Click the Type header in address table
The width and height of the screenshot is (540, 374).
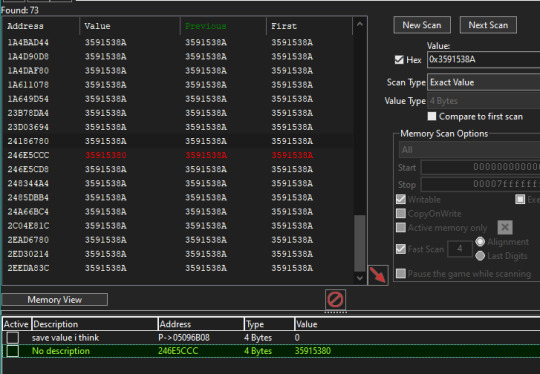(x=269, y=324)
